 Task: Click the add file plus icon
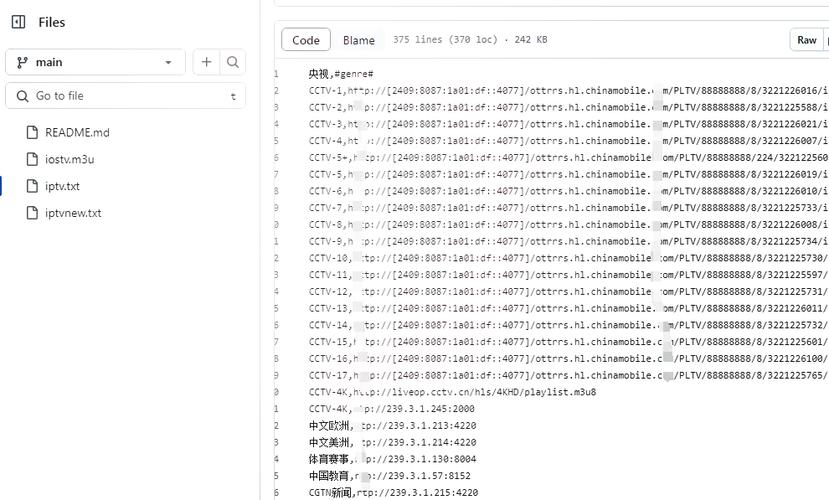click(206, 62)
